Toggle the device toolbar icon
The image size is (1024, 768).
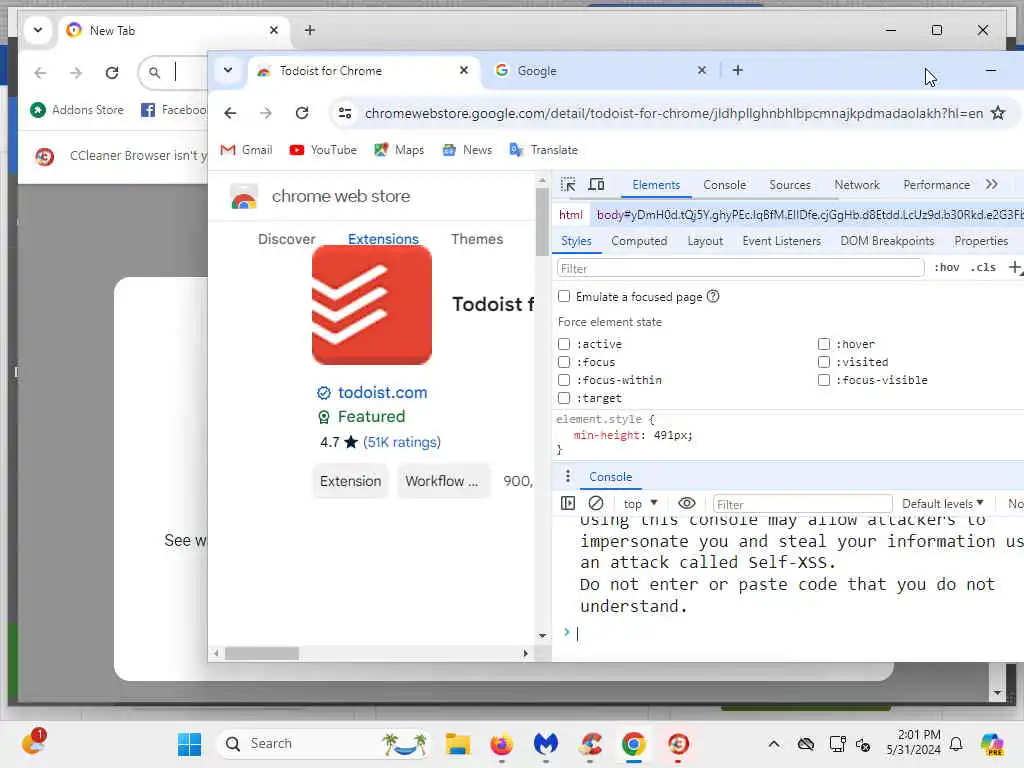(x=596, y=185)
